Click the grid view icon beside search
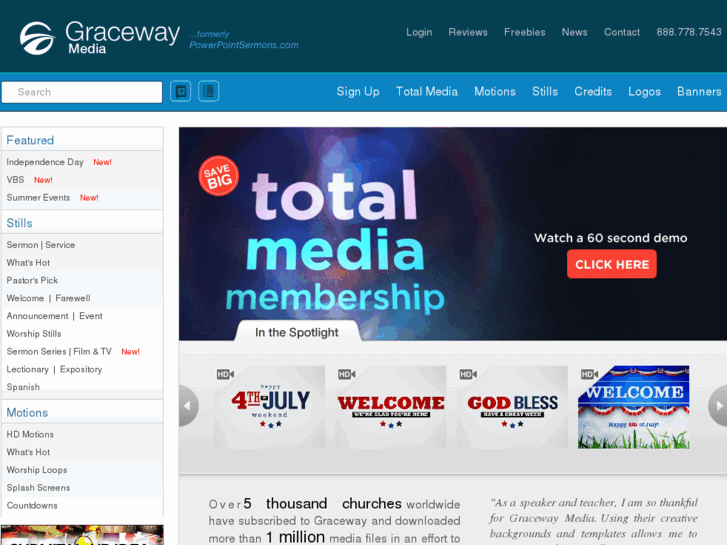727x545 pixels. [181, 91]
